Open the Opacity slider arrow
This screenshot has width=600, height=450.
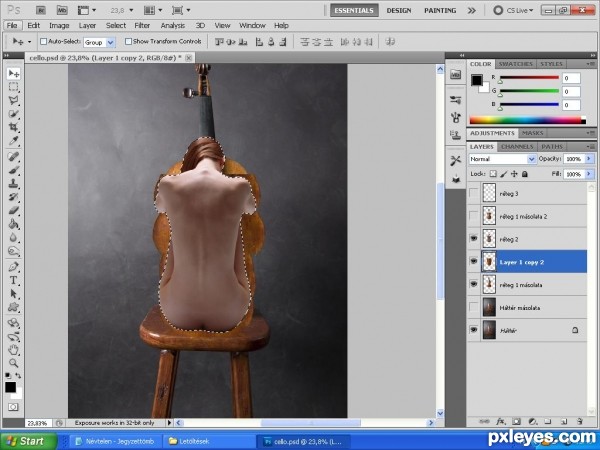[x=589, y=158]
